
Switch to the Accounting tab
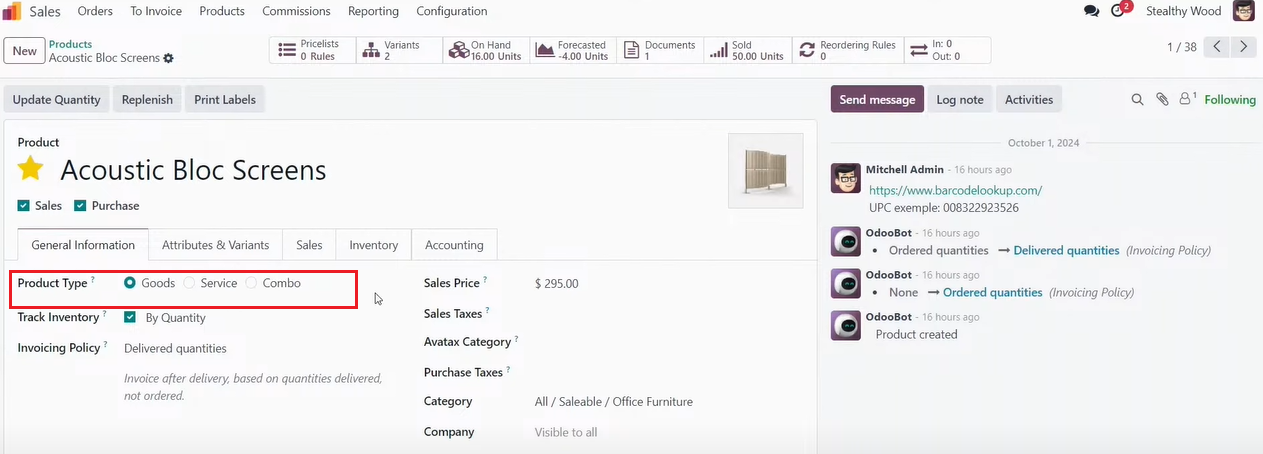[x=454, y=245]
